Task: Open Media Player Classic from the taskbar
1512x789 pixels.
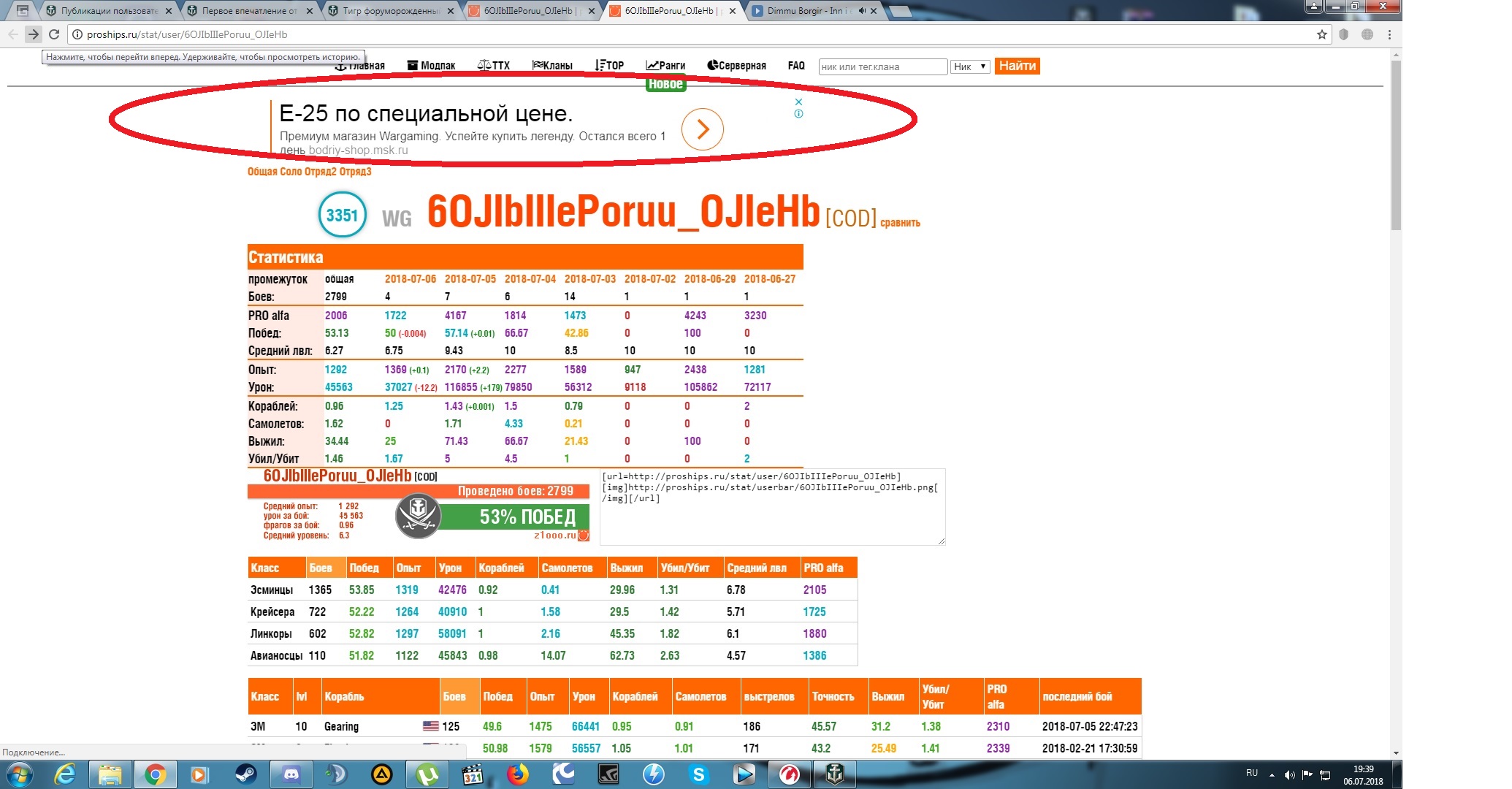Action: (x=473, y=774)
